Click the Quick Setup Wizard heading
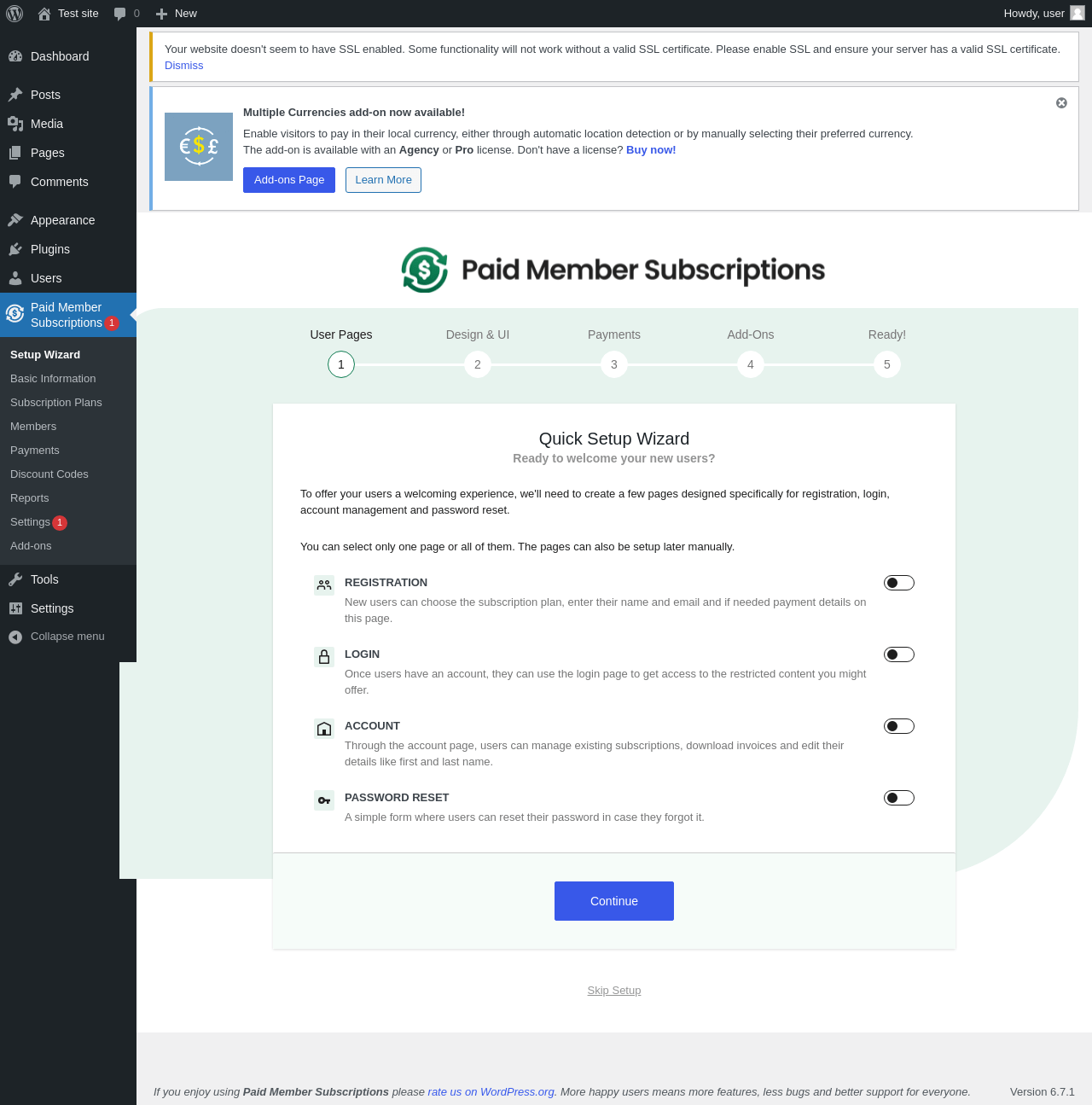The image size is (1092, 1105). [614, 439]
